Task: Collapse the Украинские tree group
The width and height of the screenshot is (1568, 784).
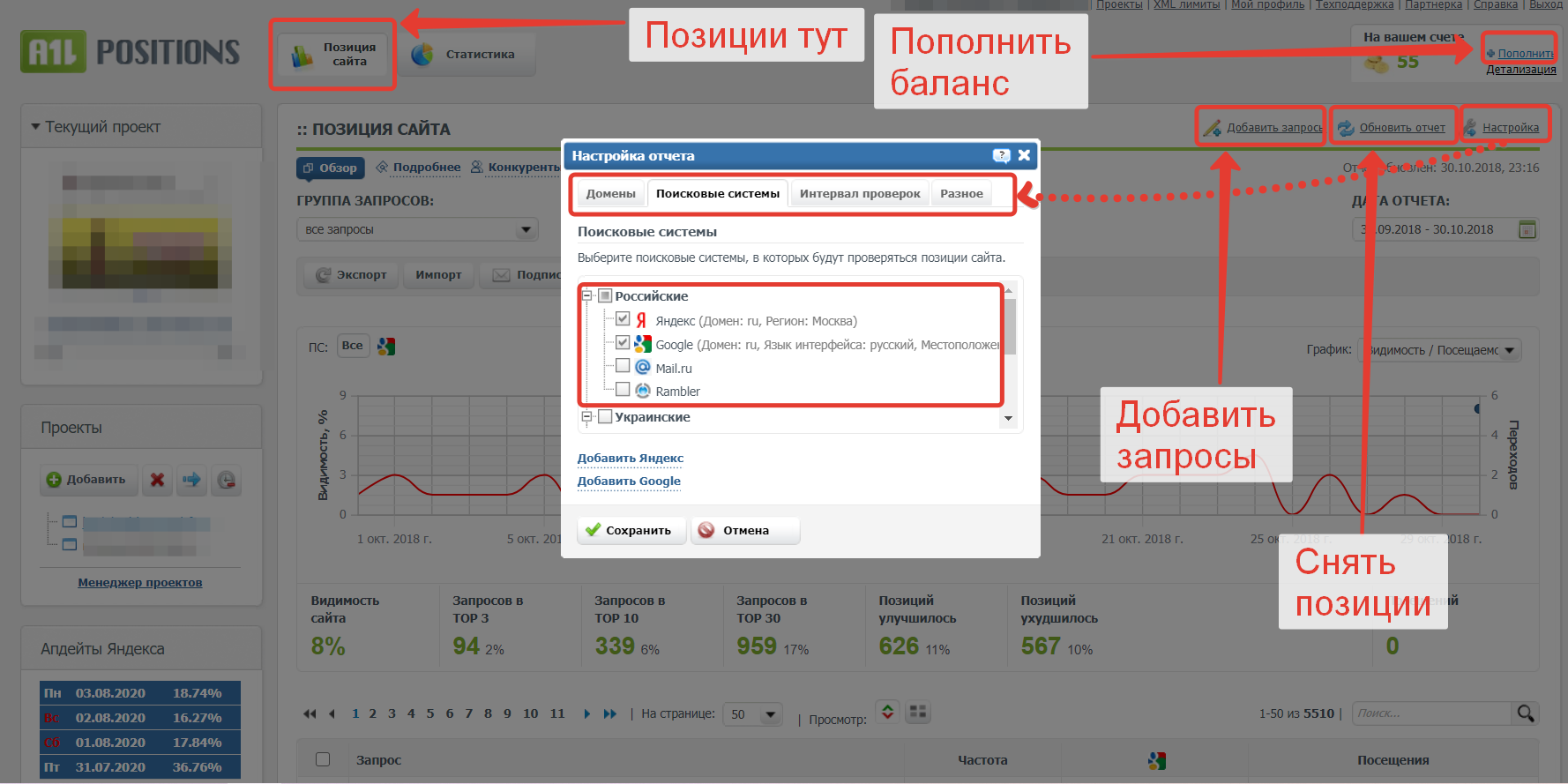Action: tap(587, 416)
